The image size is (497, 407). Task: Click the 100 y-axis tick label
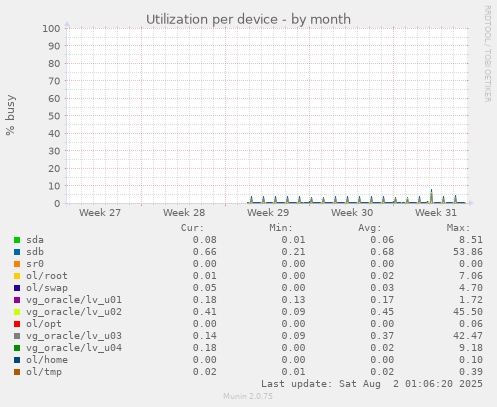point(51,28)
